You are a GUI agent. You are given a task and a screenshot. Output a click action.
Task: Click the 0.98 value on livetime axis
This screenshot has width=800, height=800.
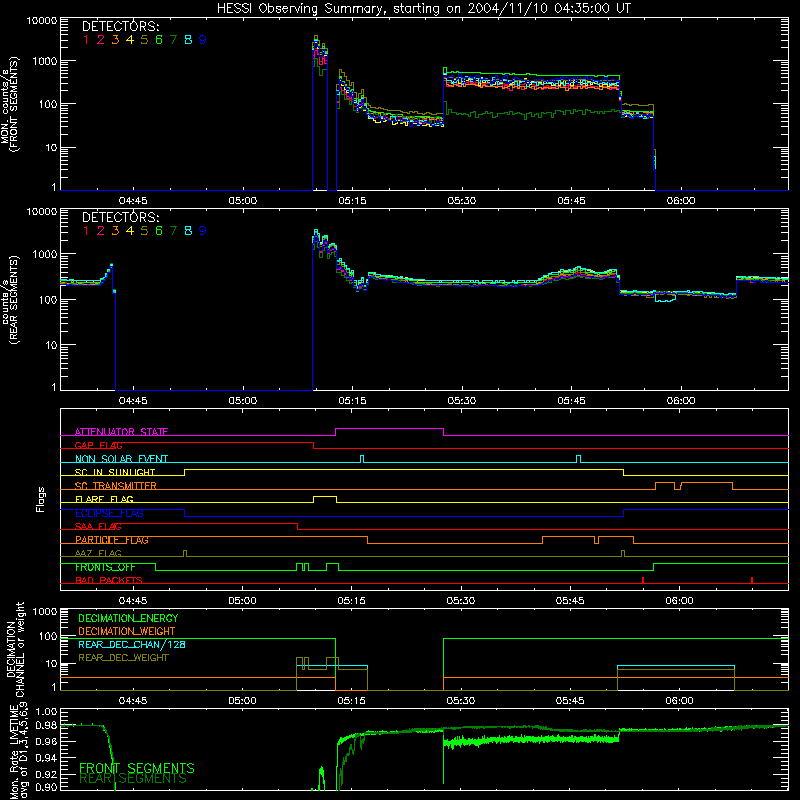point(47,725)
